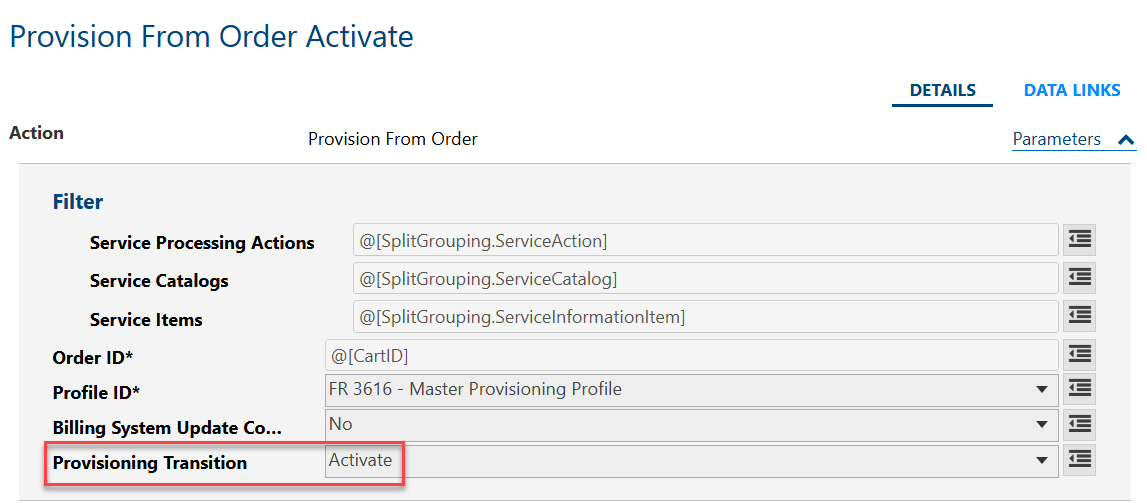This screenshot has height=503, width=1147.
Task: Click the list icon beside Order ID
Action: tap(1079, 354)
